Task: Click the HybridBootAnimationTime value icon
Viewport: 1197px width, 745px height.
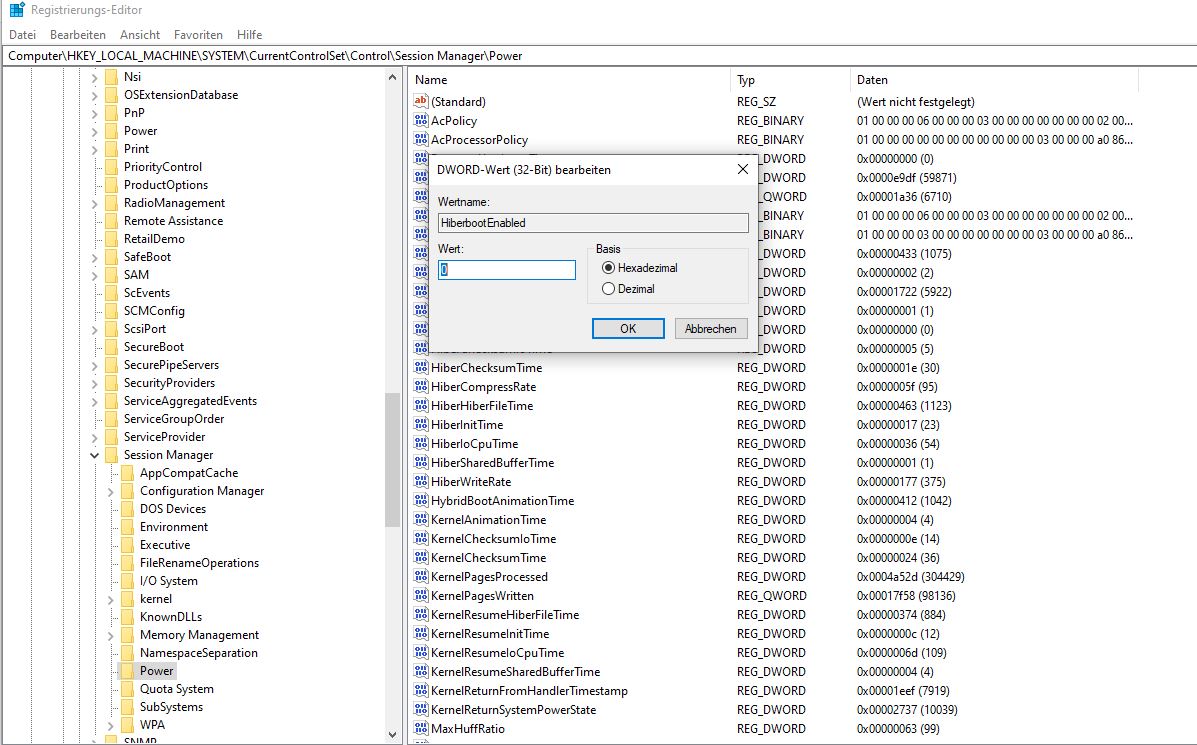Action: (421, 501)
